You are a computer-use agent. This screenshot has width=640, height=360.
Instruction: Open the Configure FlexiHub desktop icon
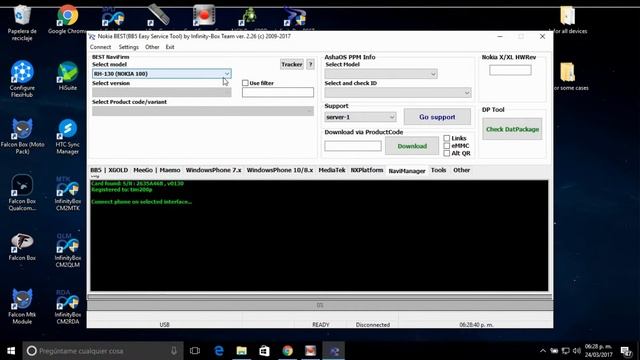tap(22, 79)
